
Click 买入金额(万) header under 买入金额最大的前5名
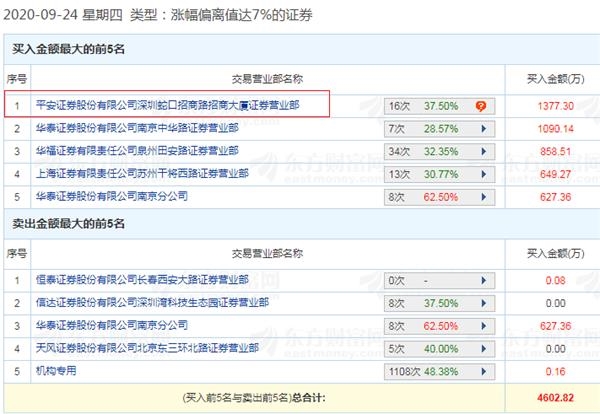tap(555, 79)
